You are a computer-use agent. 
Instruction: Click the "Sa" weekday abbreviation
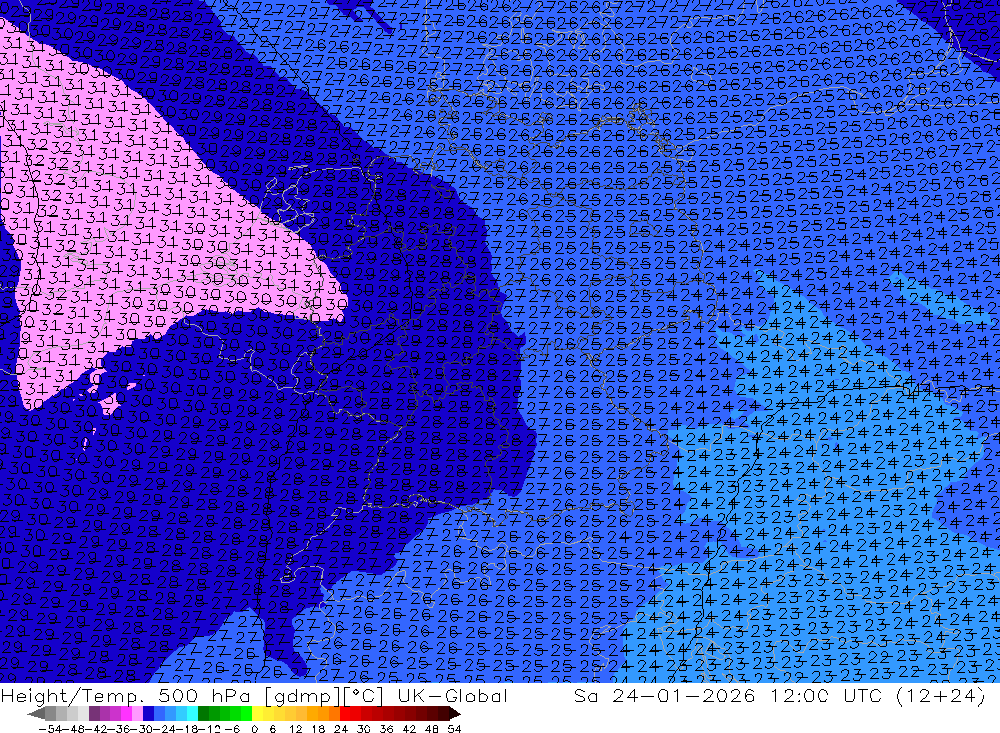click(x=585, y=696)
